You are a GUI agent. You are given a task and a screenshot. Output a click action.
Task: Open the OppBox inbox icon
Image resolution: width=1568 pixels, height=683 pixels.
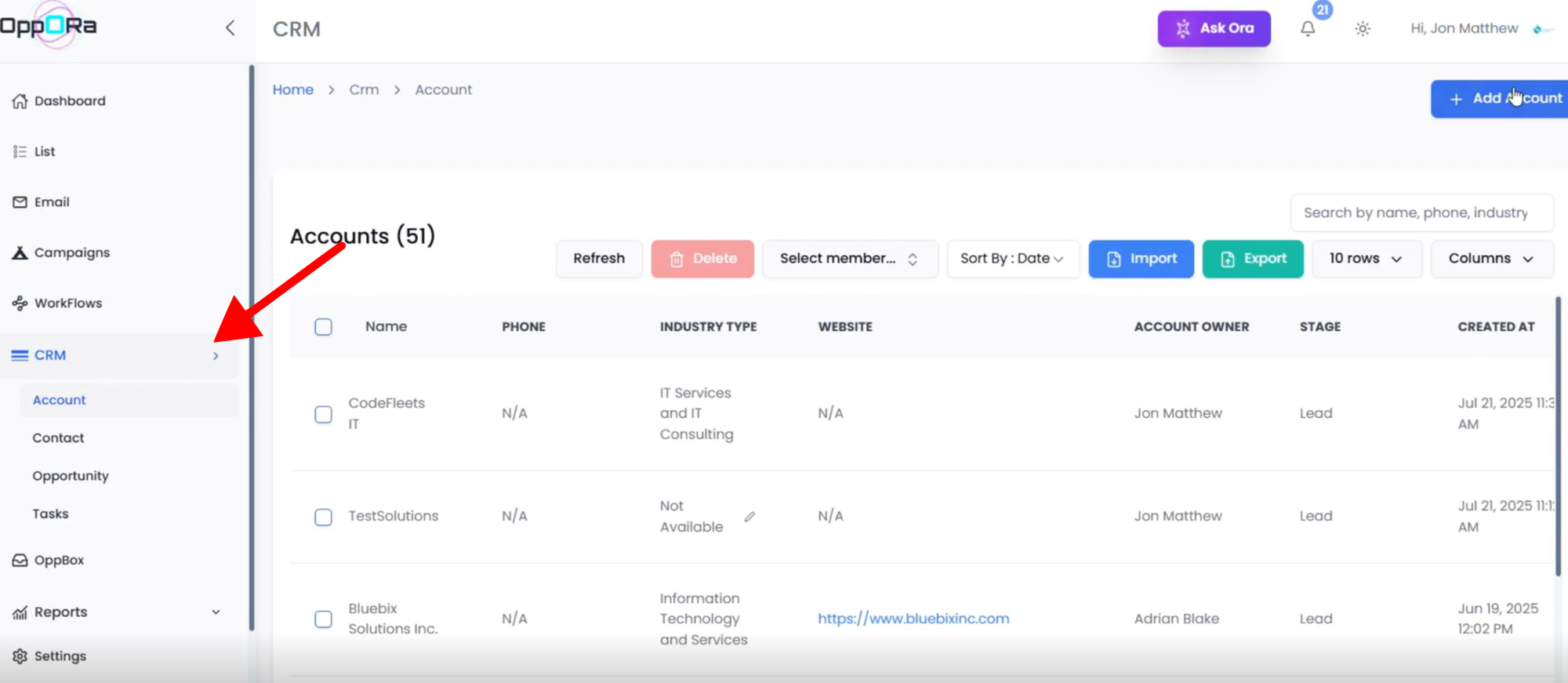pyautogui.click(x=20, y=561)
